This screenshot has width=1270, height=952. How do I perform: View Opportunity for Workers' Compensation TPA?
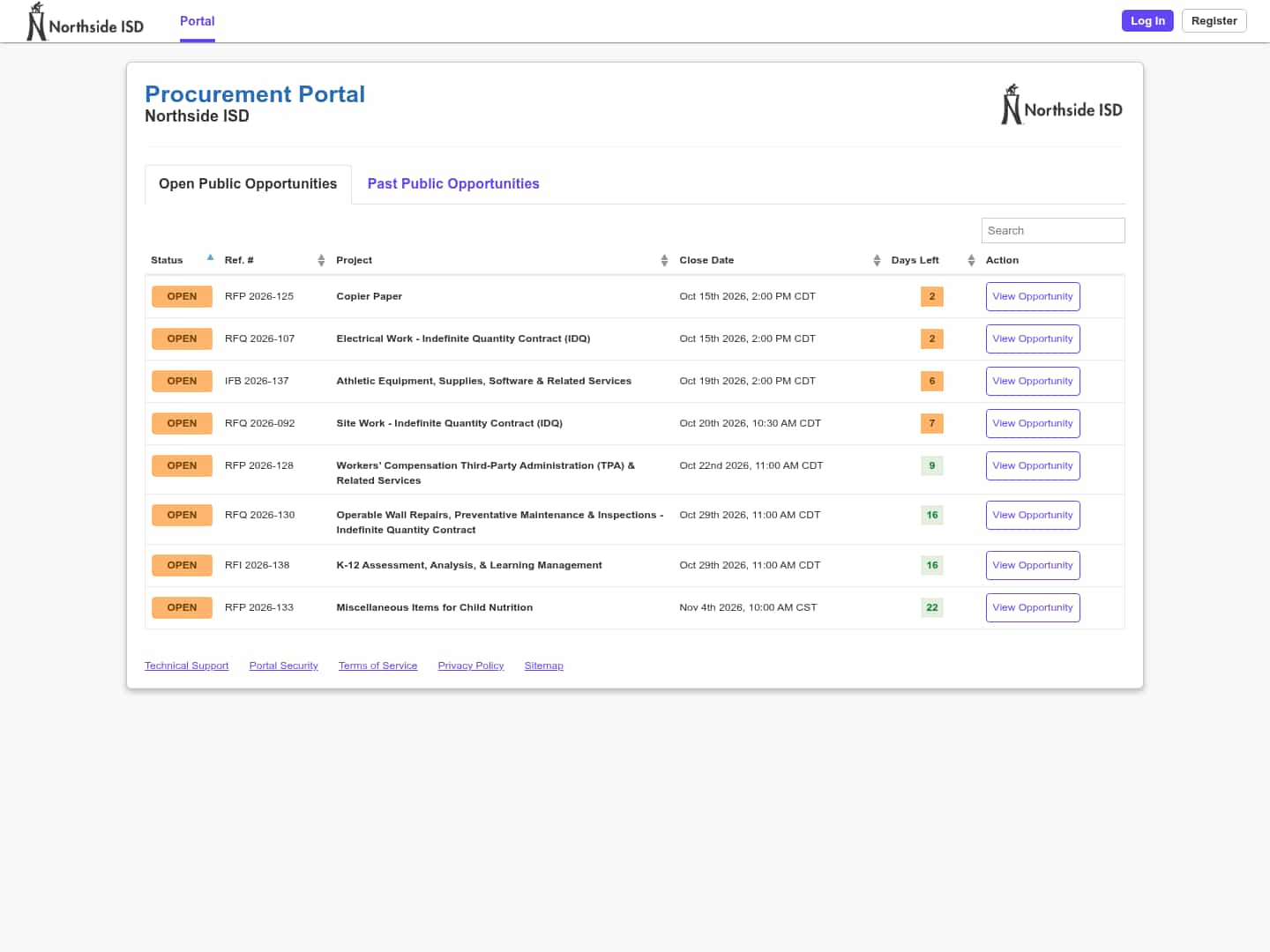point(1033,465)
